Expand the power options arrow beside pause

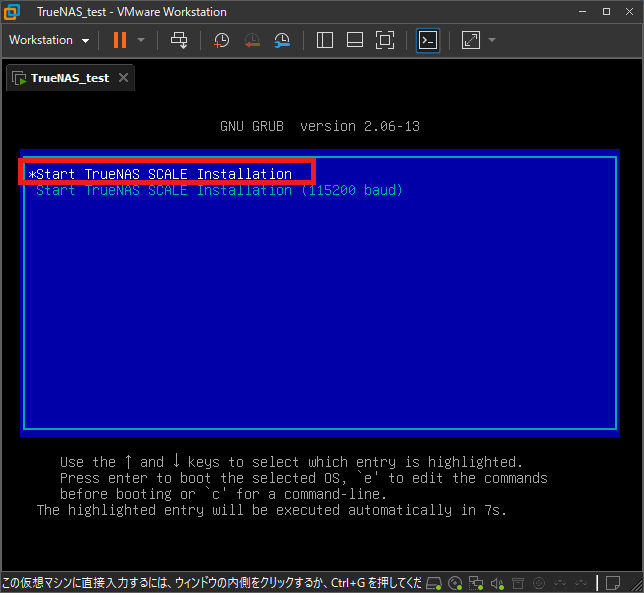coord(141,40)
